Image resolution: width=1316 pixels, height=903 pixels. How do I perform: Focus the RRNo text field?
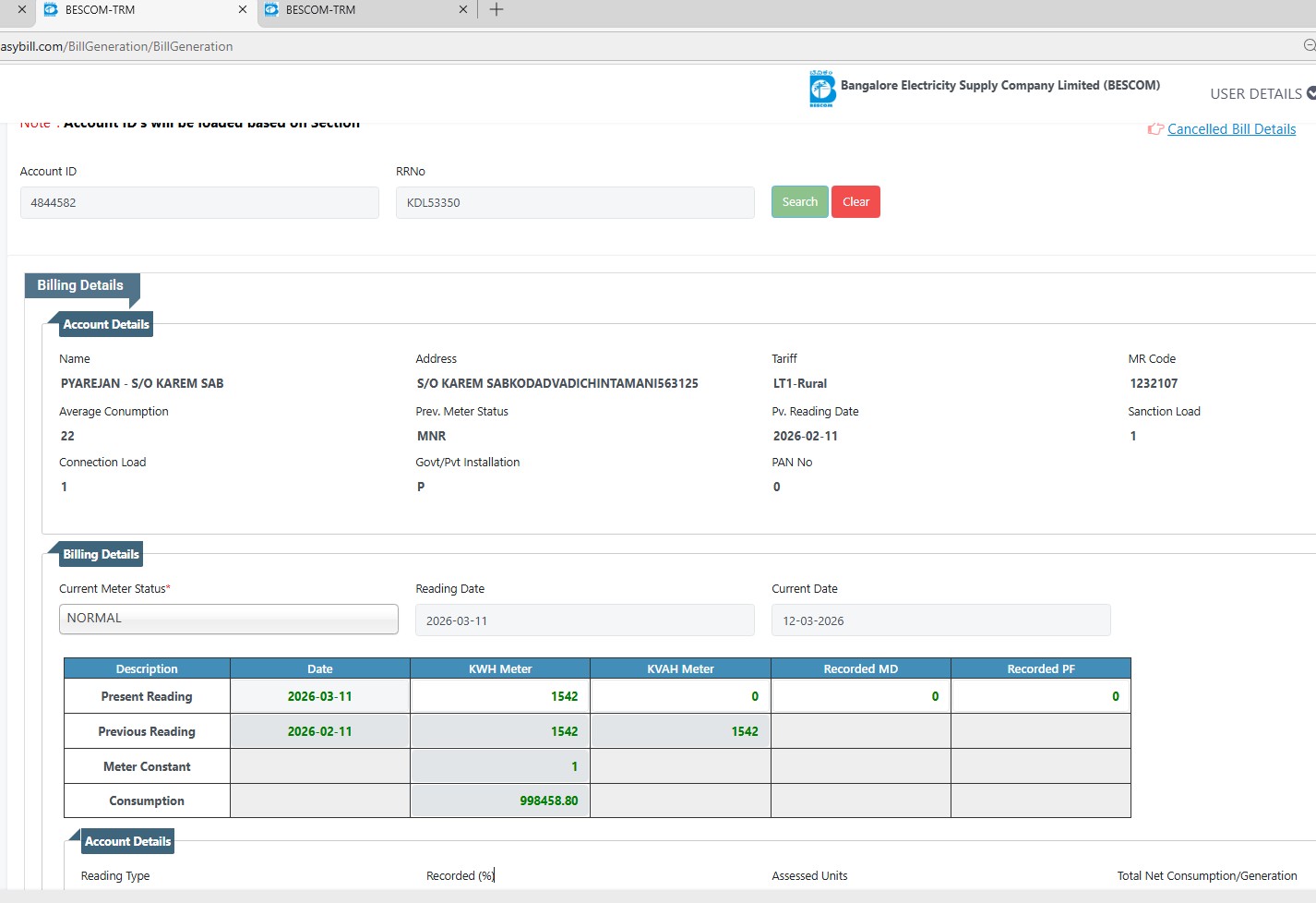pyautogui.click(x=574, y=203)
